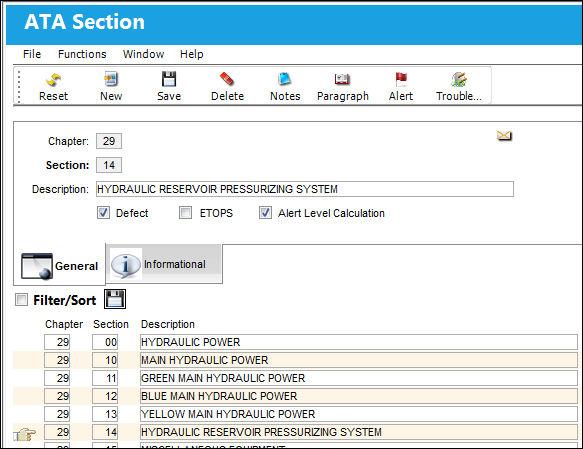This screenshot has height=449, width=583.
Task: Switch to the Informational tab
Action: pyautogui.click(x=164, y=264)
